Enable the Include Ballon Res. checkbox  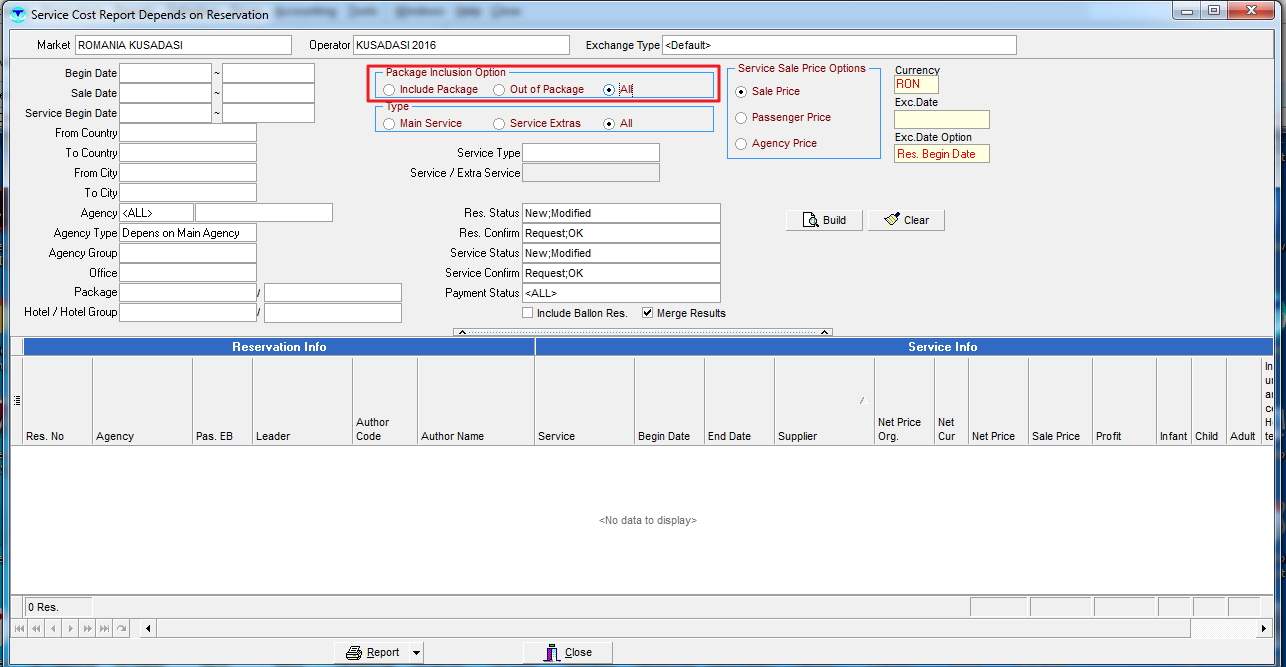coord(527,313)
